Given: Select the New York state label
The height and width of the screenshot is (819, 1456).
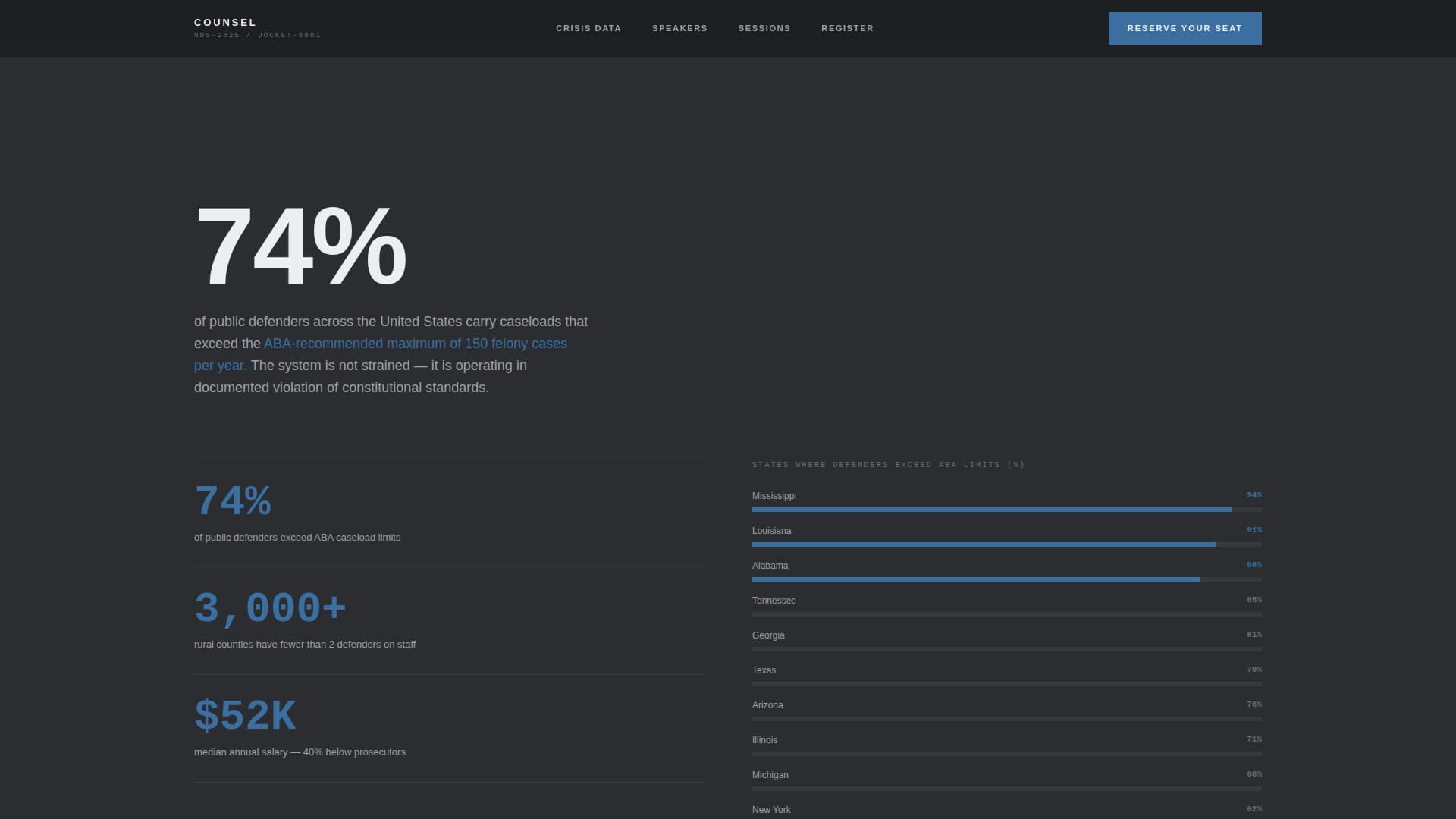Looking at the screenshot, I should point(771,810).
